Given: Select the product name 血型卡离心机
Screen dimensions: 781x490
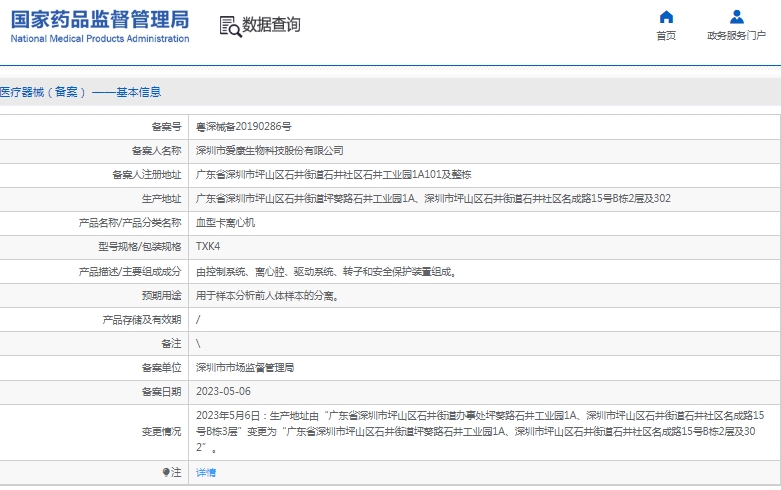Looking at the screenshot, I should 225,223.
